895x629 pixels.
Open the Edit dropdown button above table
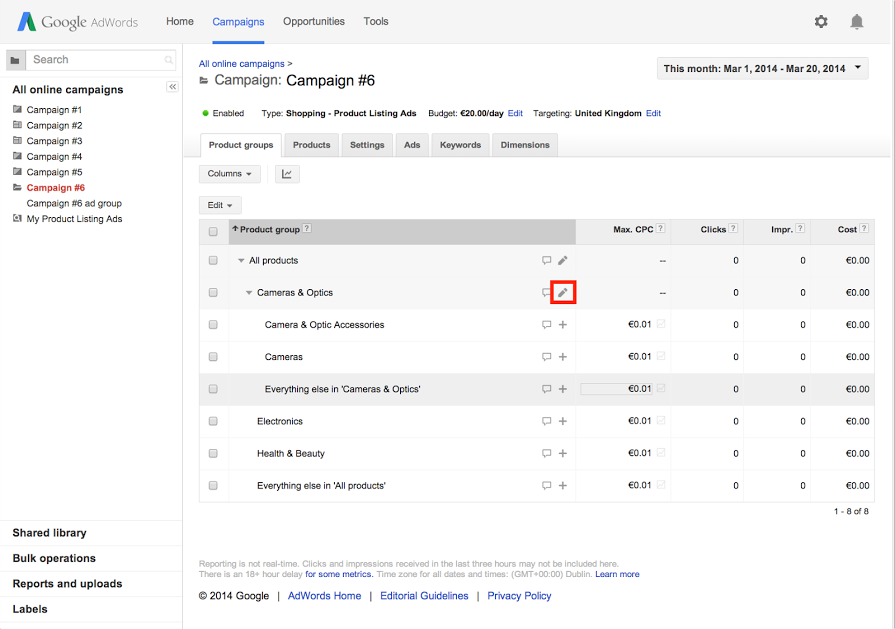tap(220, 205)
